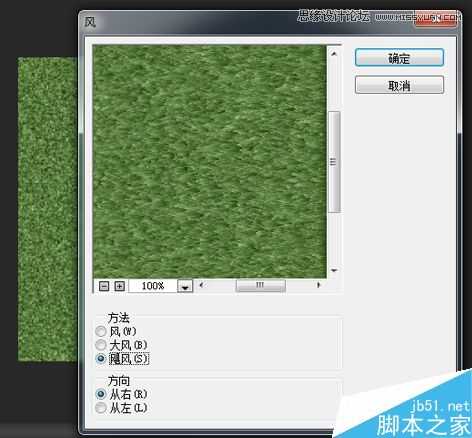Click vertical scrollbar down arrow
The height and width of the screenshot is (438, 472).
coord(334,270)
